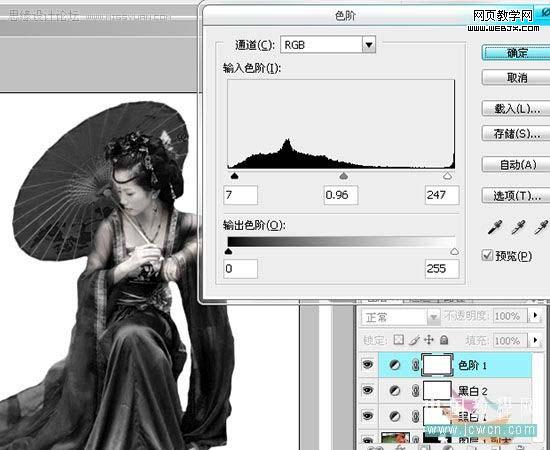
Task: Click the lock image pixels brush icon
Action: point(414,340)
